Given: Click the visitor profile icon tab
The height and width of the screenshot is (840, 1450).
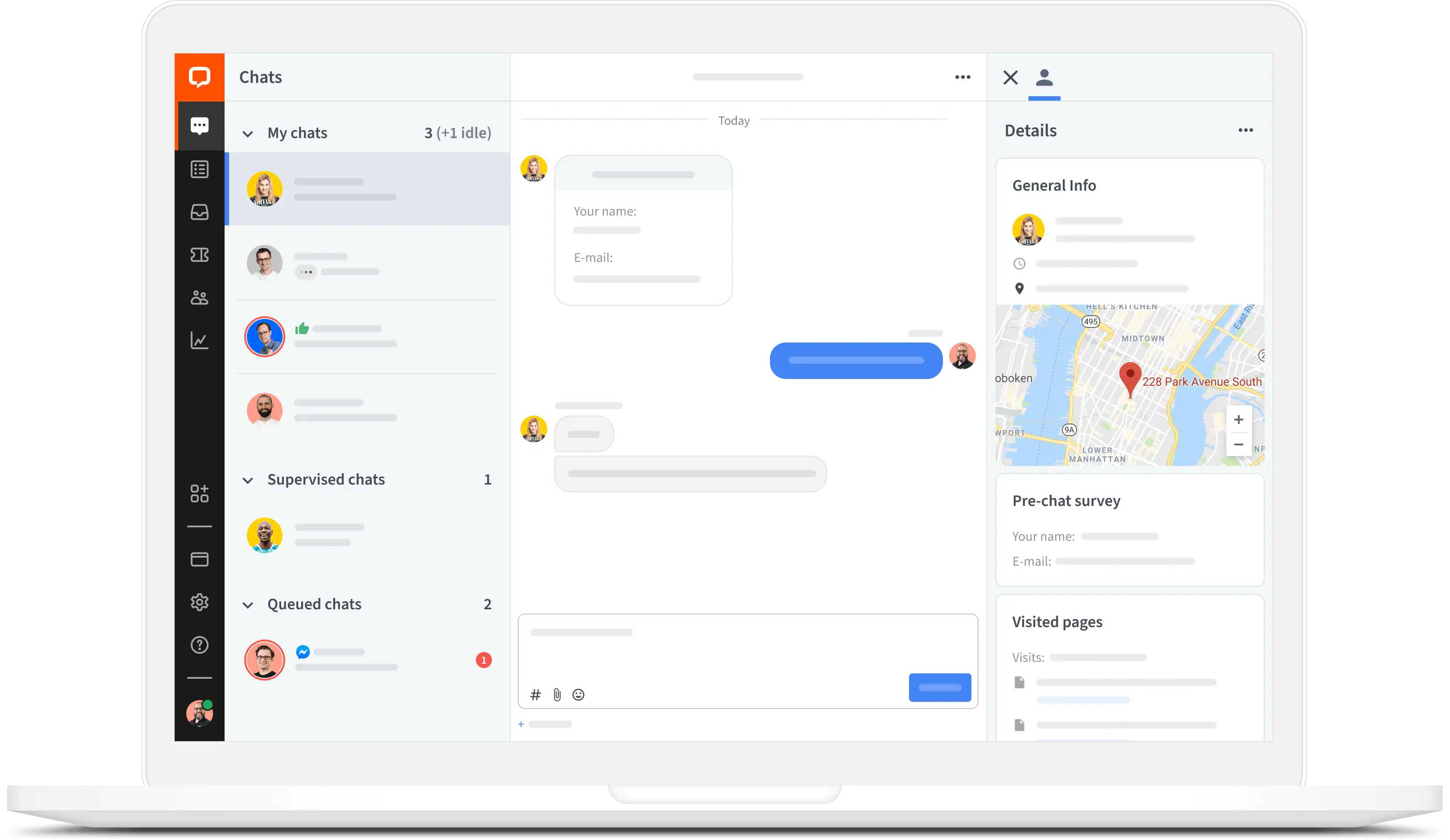Looking at the screenshot, I should click(x=1044, y=77).
